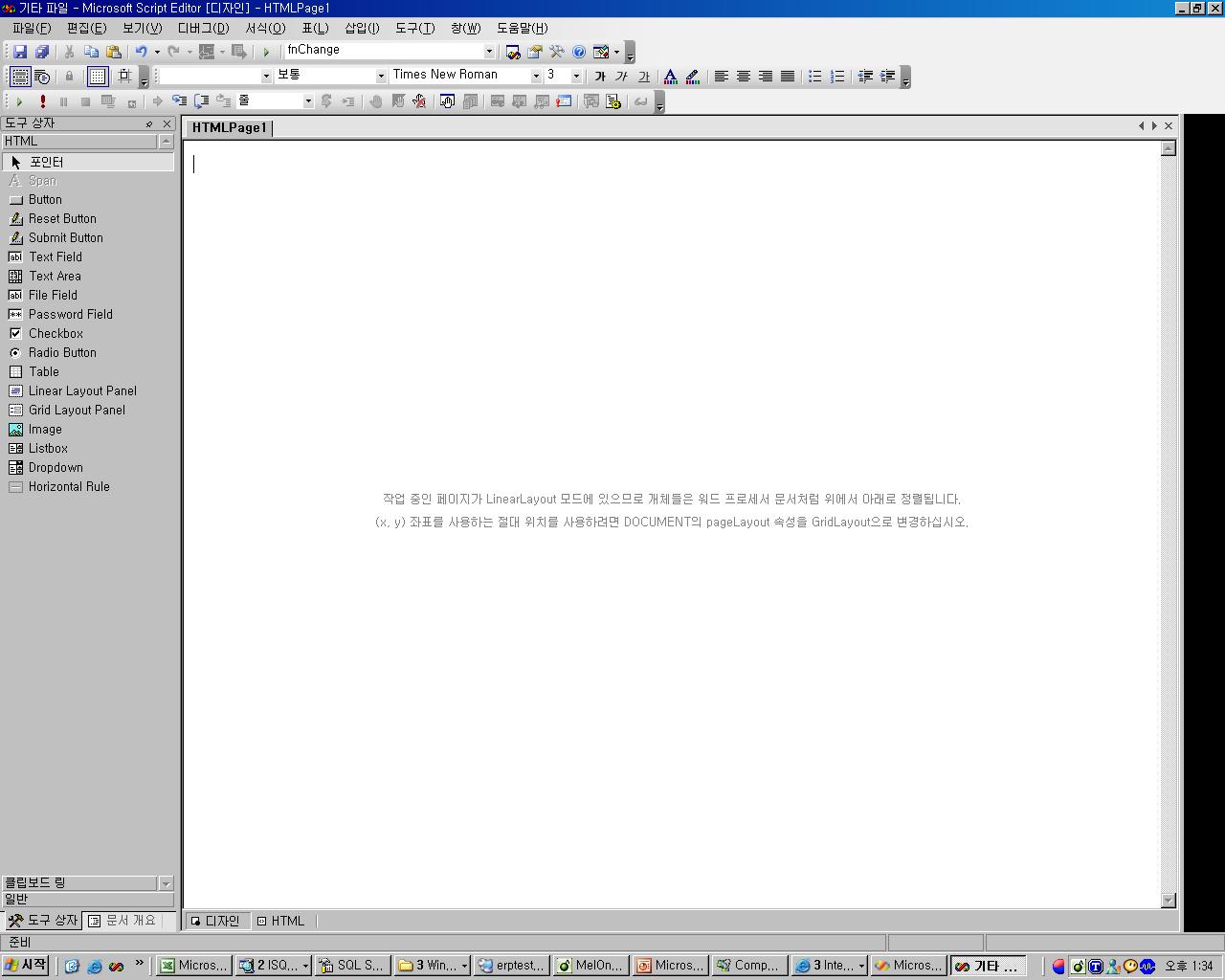
Task: Open the 보통 paragraph format dropdown
Action: (x=380, y=76)
